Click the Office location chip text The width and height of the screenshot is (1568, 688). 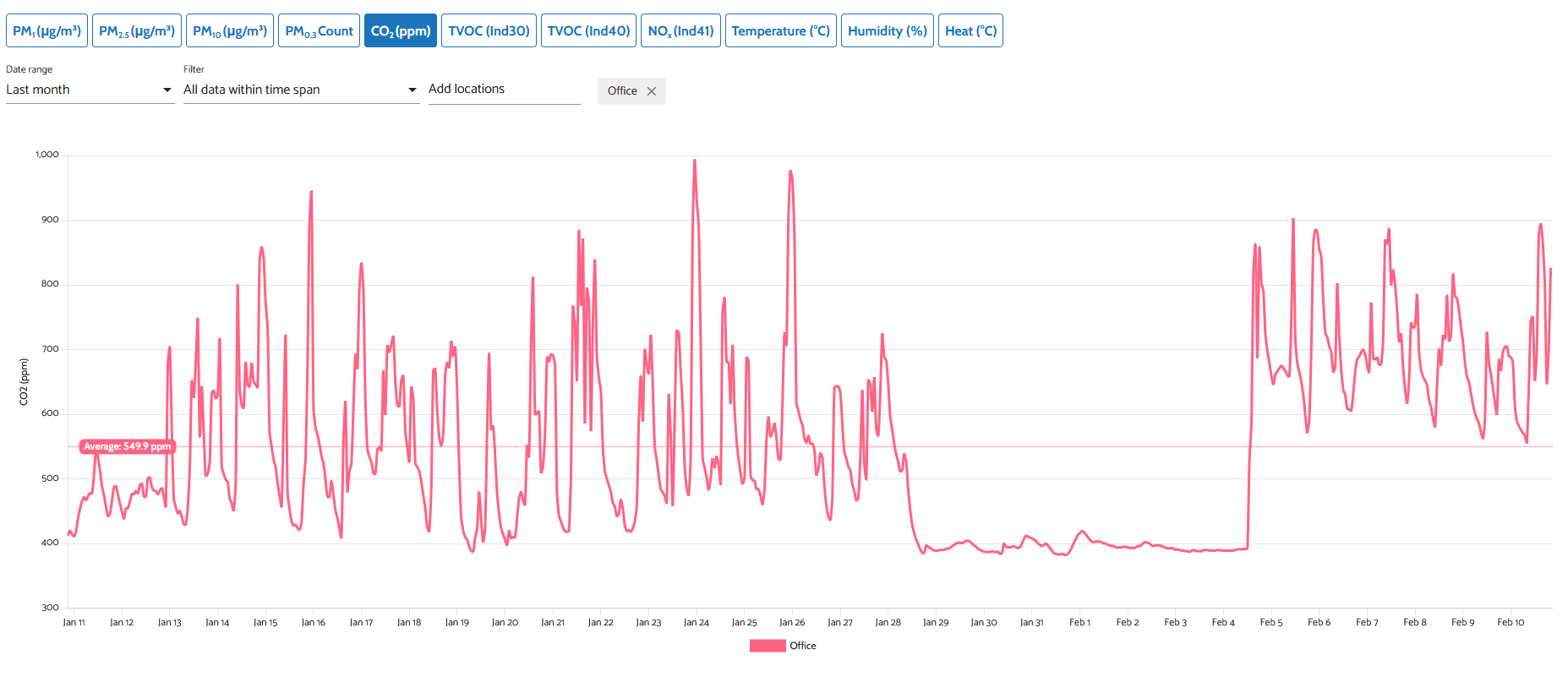pos(622,91)
